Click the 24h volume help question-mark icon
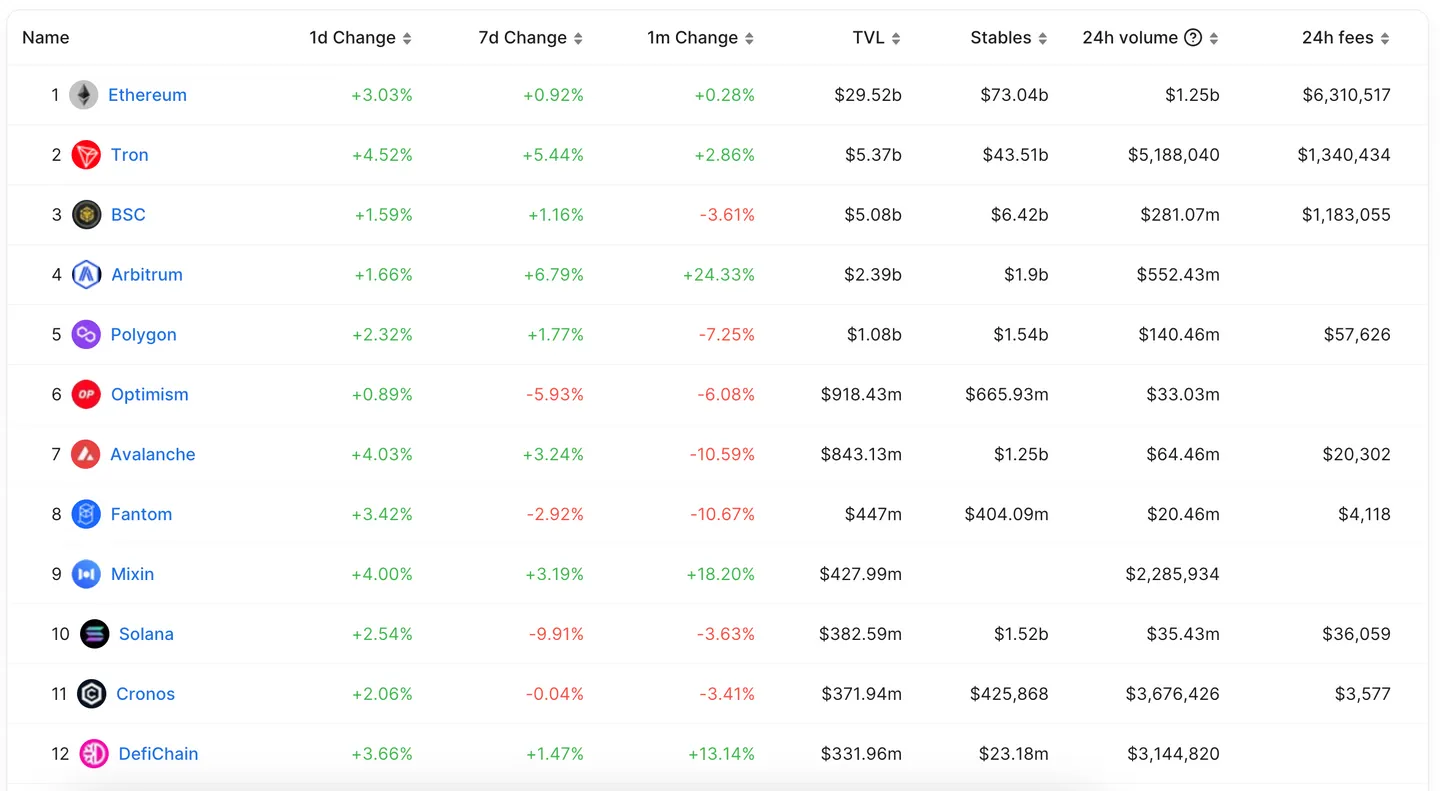 point(1193,38)
